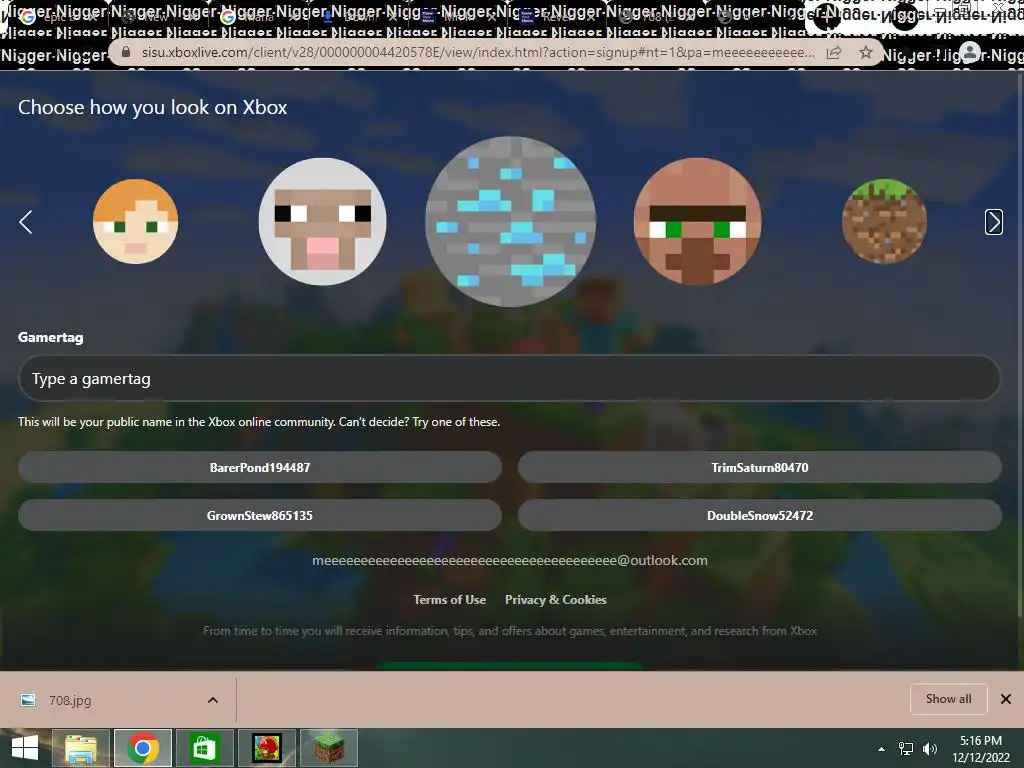Open Microsoft Store from the taskbar

[x=204, y=748]
